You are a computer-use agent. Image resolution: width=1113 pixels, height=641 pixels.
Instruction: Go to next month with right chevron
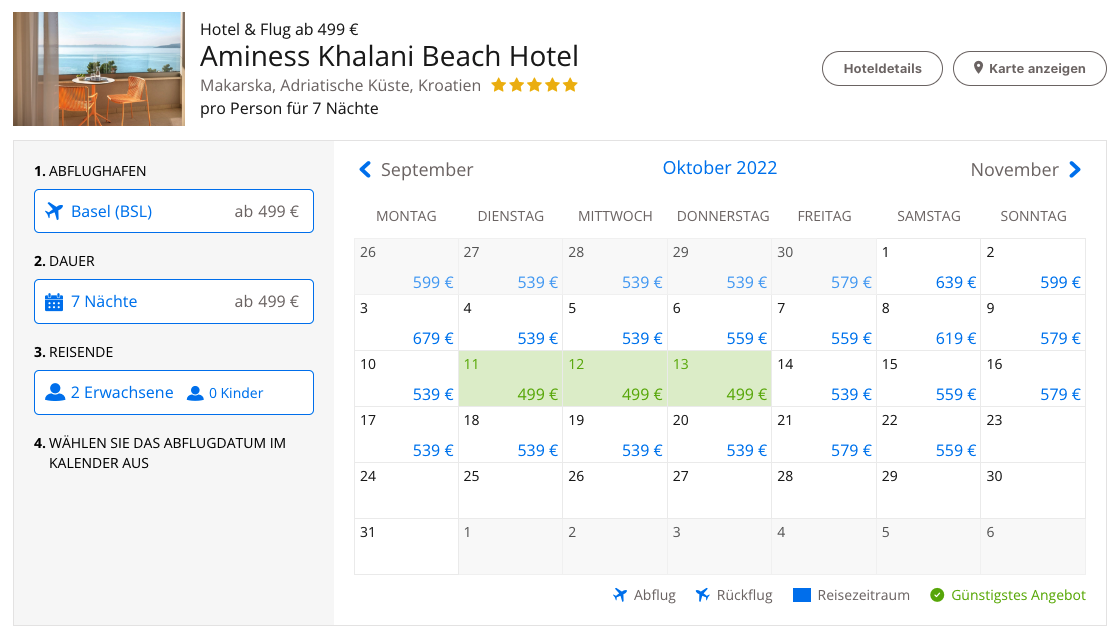[x=1075, y=170]
